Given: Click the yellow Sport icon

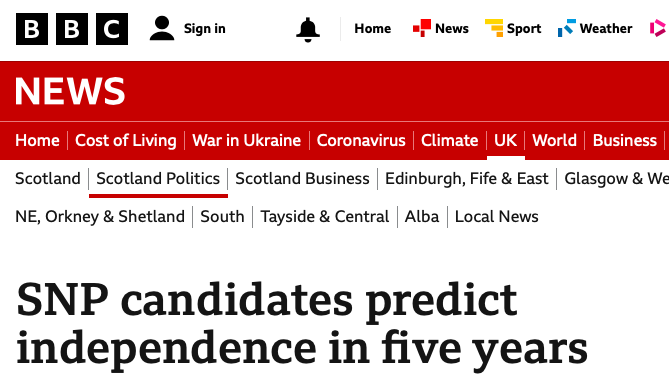Looking at the screenshot, I should tap(494, 28).
